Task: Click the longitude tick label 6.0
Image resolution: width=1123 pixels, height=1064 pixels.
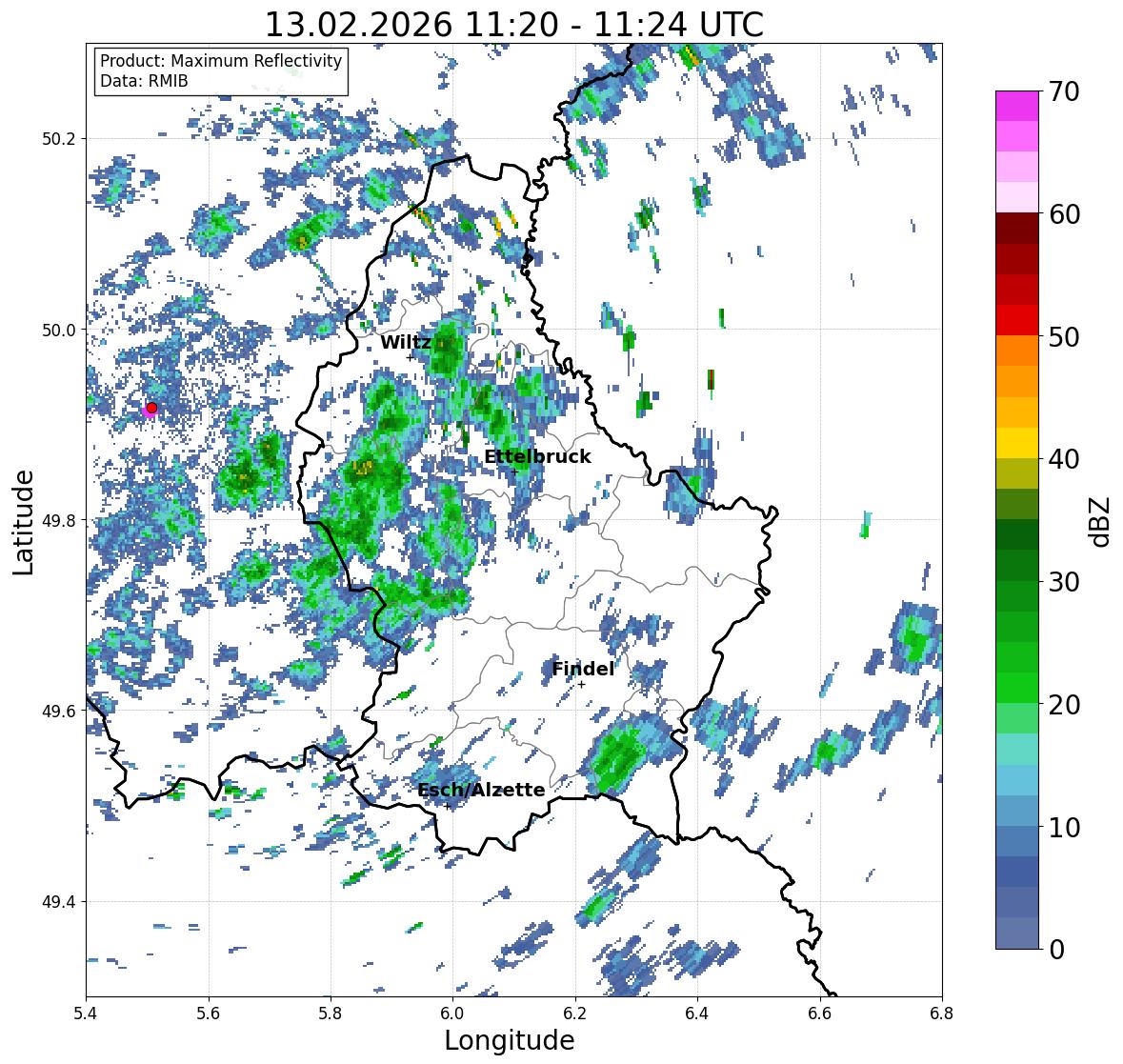Action: [452, 1014]
